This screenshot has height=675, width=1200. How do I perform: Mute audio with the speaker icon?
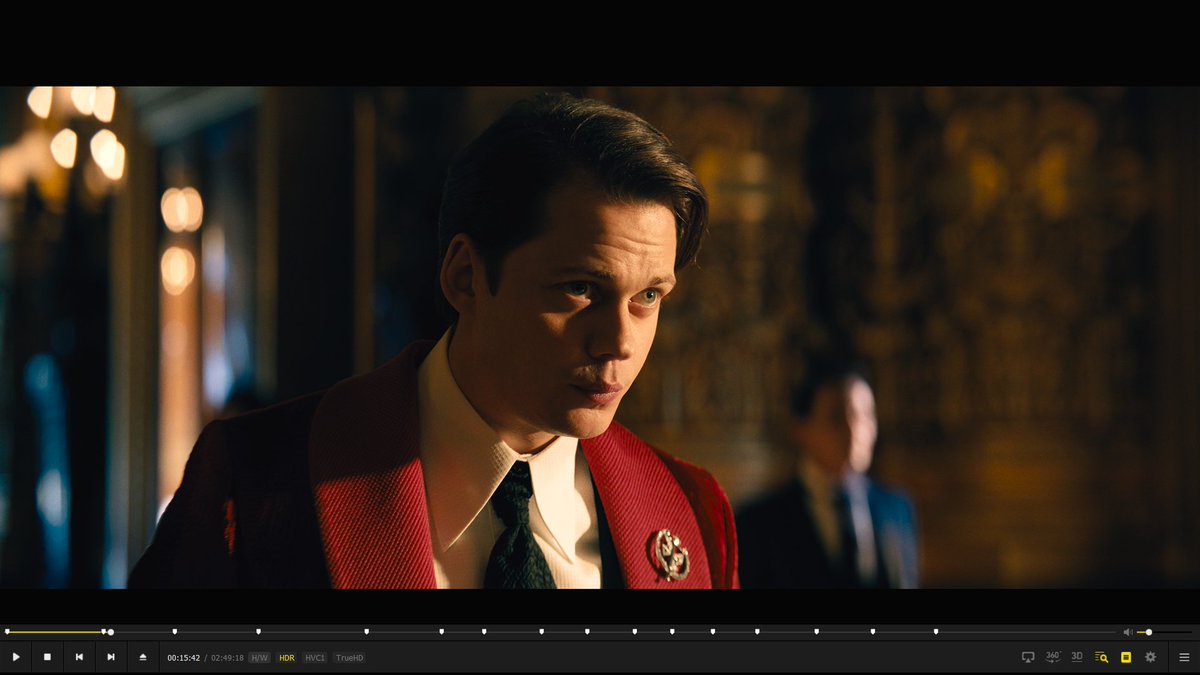pyautogui.click(x=1128, y=632)
